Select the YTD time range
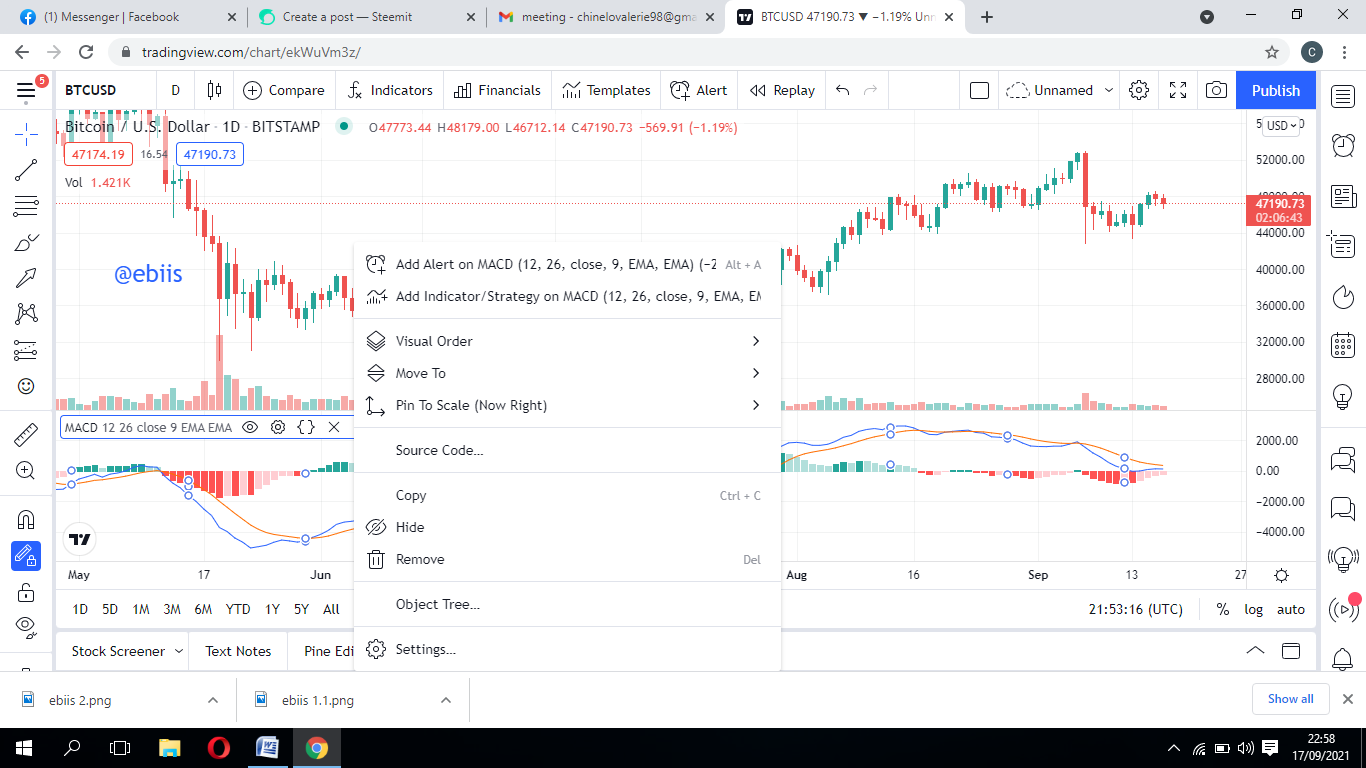This screenshot has width=1366, height=768. (x=238, y=609)
